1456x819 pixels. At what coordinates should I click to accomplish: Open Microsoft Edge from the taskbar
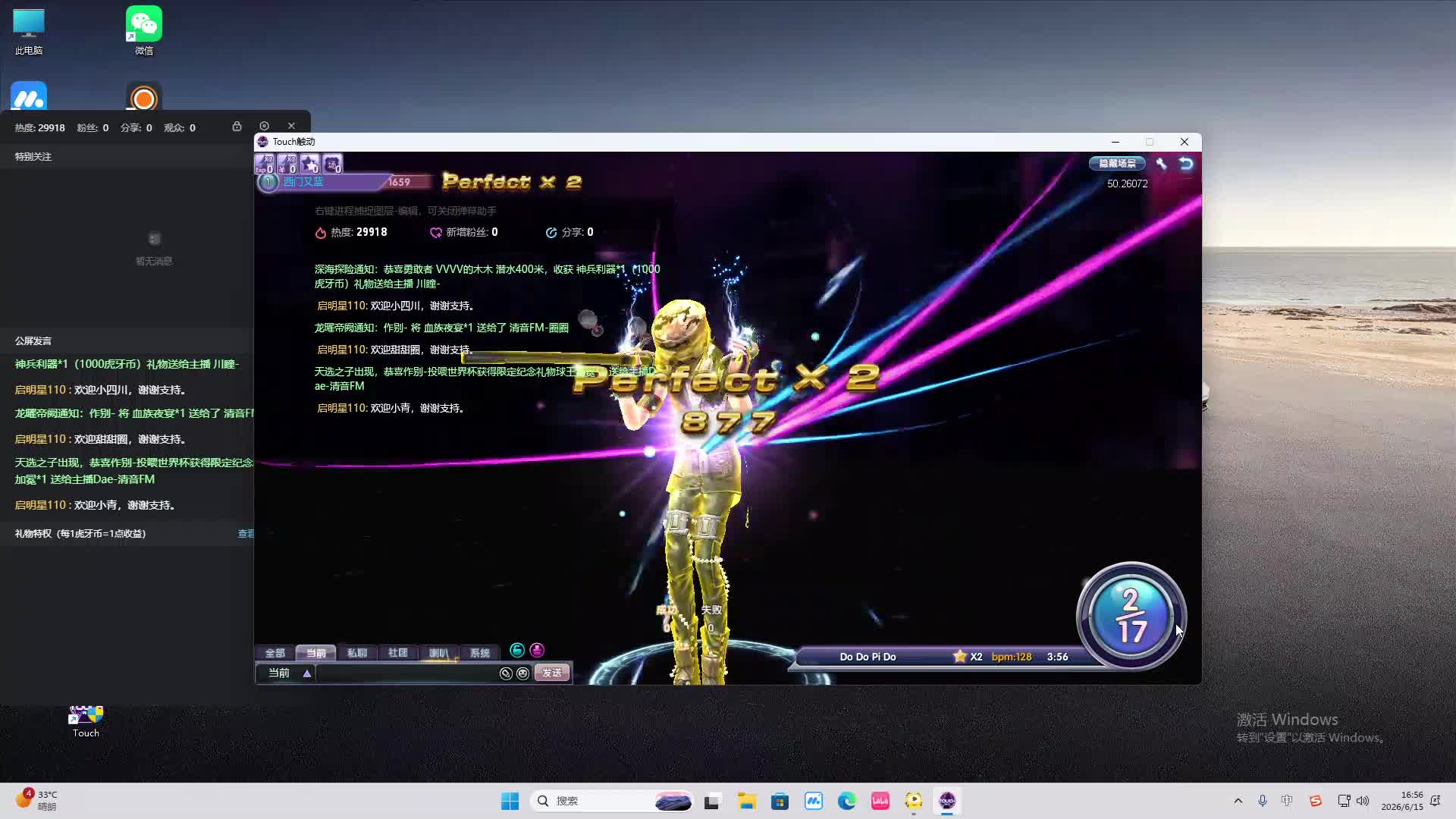(847, 801)
